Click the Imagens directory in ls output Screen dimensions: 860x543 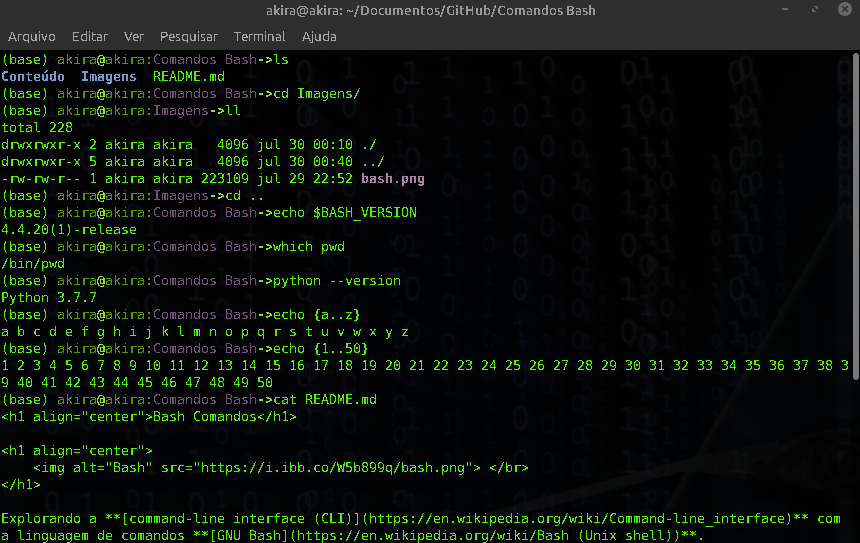click(x=109, y=76)
